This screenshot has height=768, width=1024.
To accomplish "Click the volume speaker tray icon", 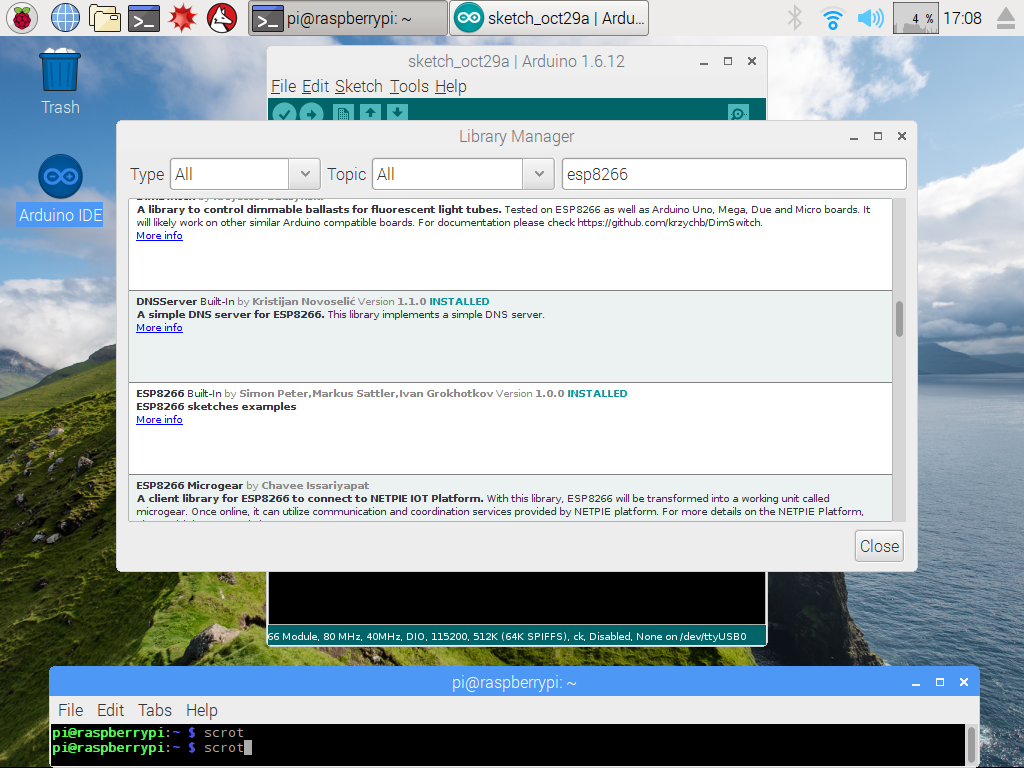I will click(870, 17).
